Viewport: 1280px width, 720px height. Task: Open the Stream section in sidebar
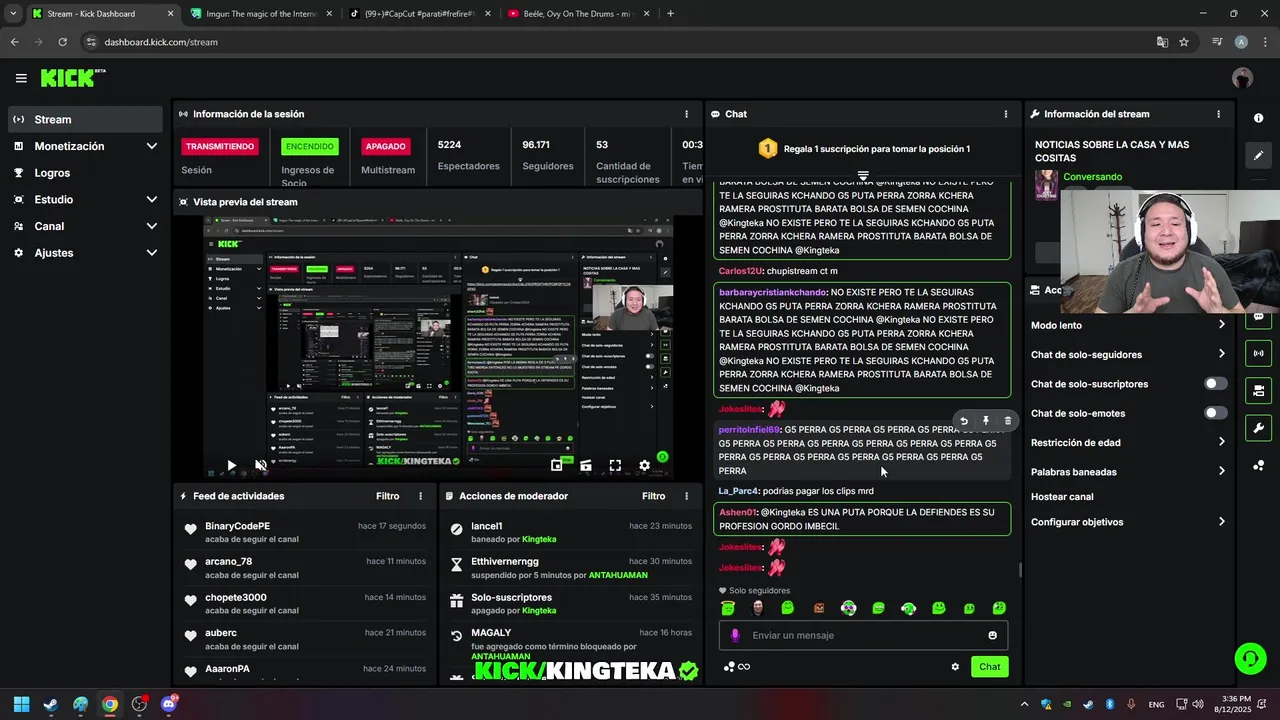click(x=85, y=119)
